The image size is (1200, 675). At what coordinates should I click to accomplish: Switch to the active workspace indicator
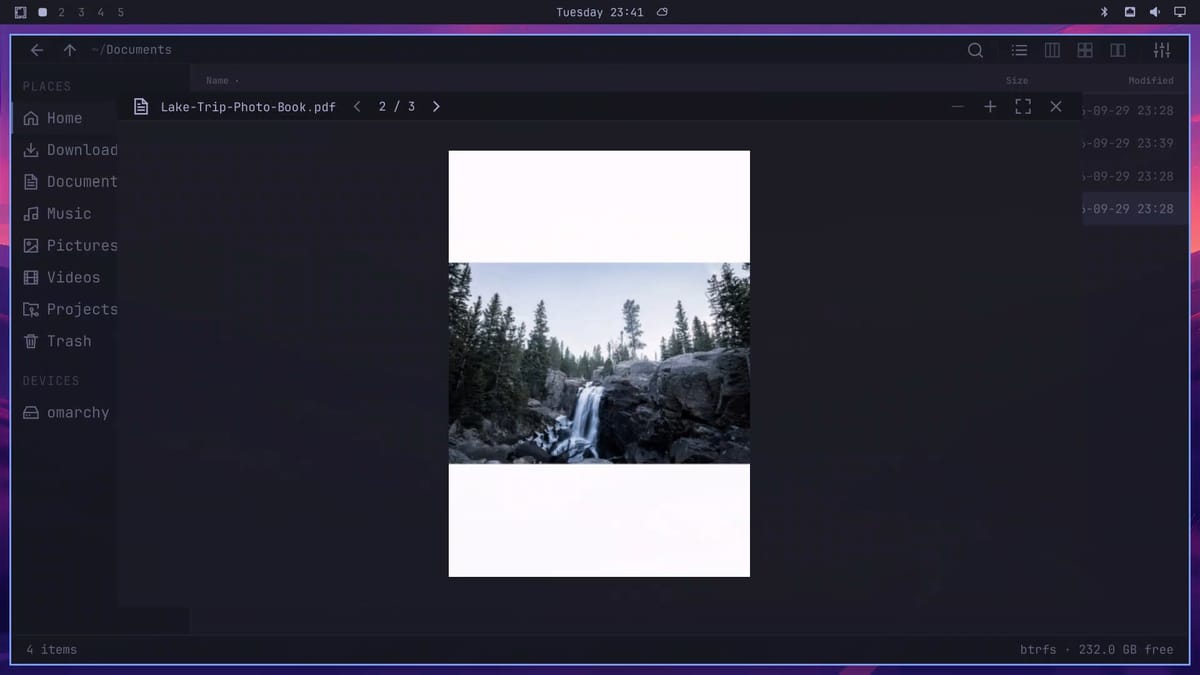coord(42,12)
